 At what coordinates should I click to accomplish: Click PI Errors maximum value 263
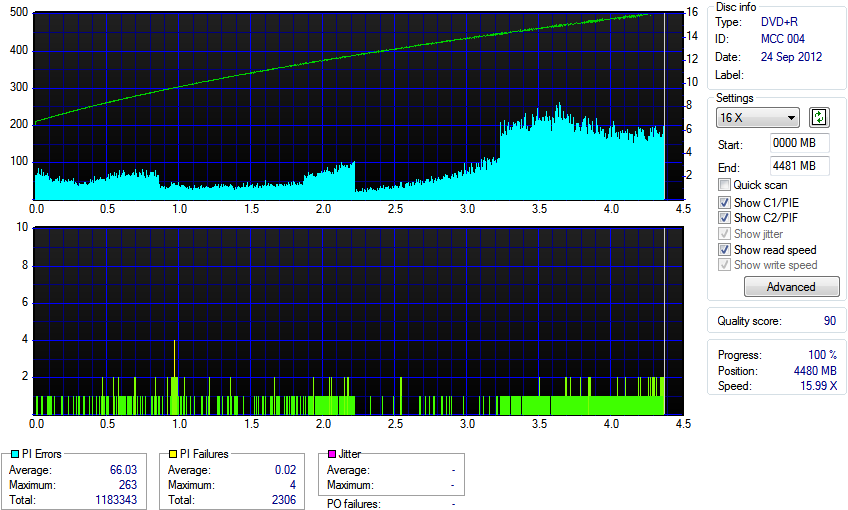pyautogui.click(x=128, y=485)
